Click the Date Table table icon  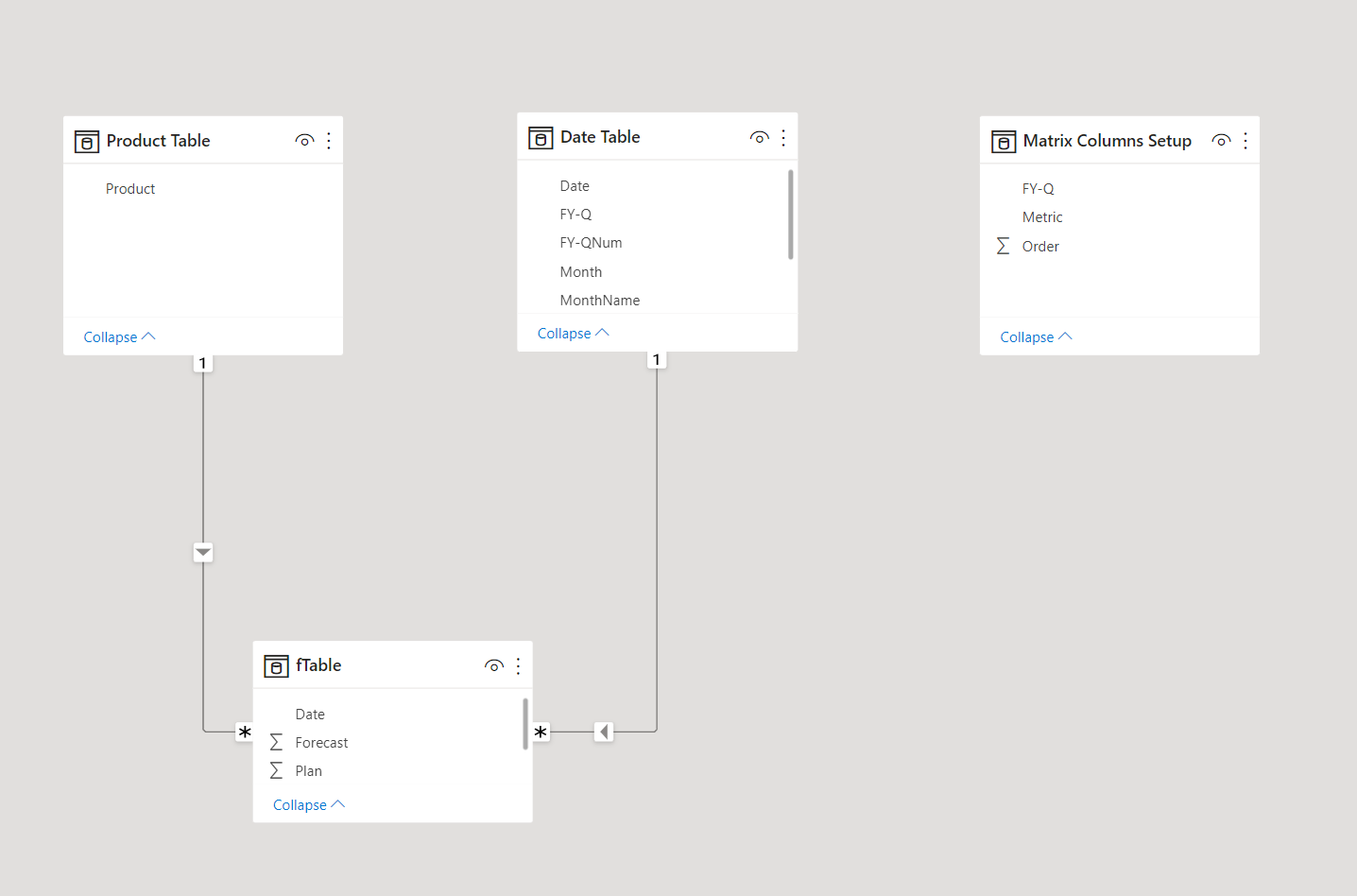pyautogui.click(x=541, y=138)
